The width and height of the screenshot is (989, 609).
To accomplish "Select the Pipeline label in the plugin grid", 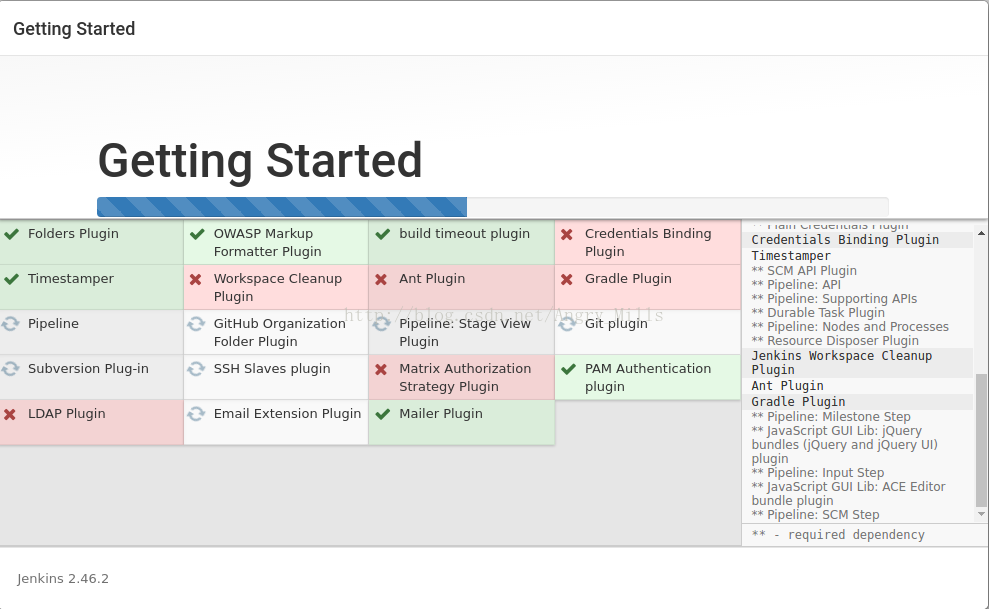I will click(x=53, y=324).
